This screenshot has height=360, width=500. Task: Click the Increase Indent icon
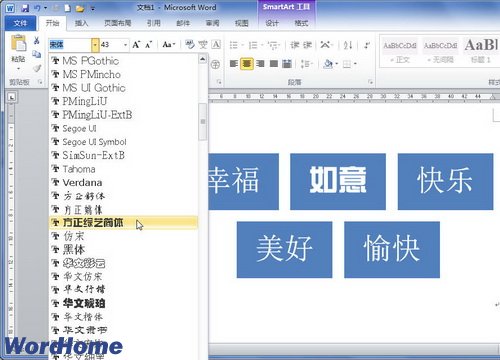point(307,45)
